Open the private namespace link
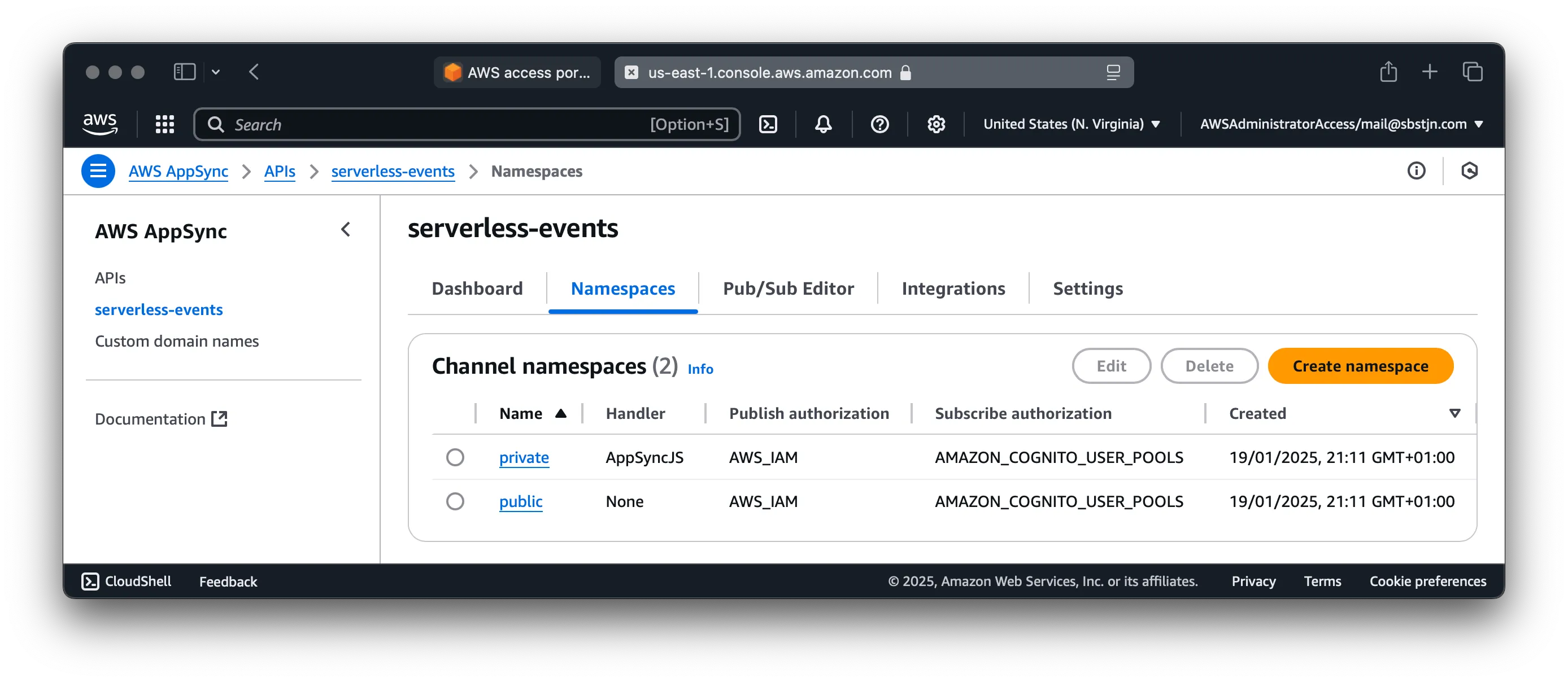1568x682 pixels. pos(524,457)
